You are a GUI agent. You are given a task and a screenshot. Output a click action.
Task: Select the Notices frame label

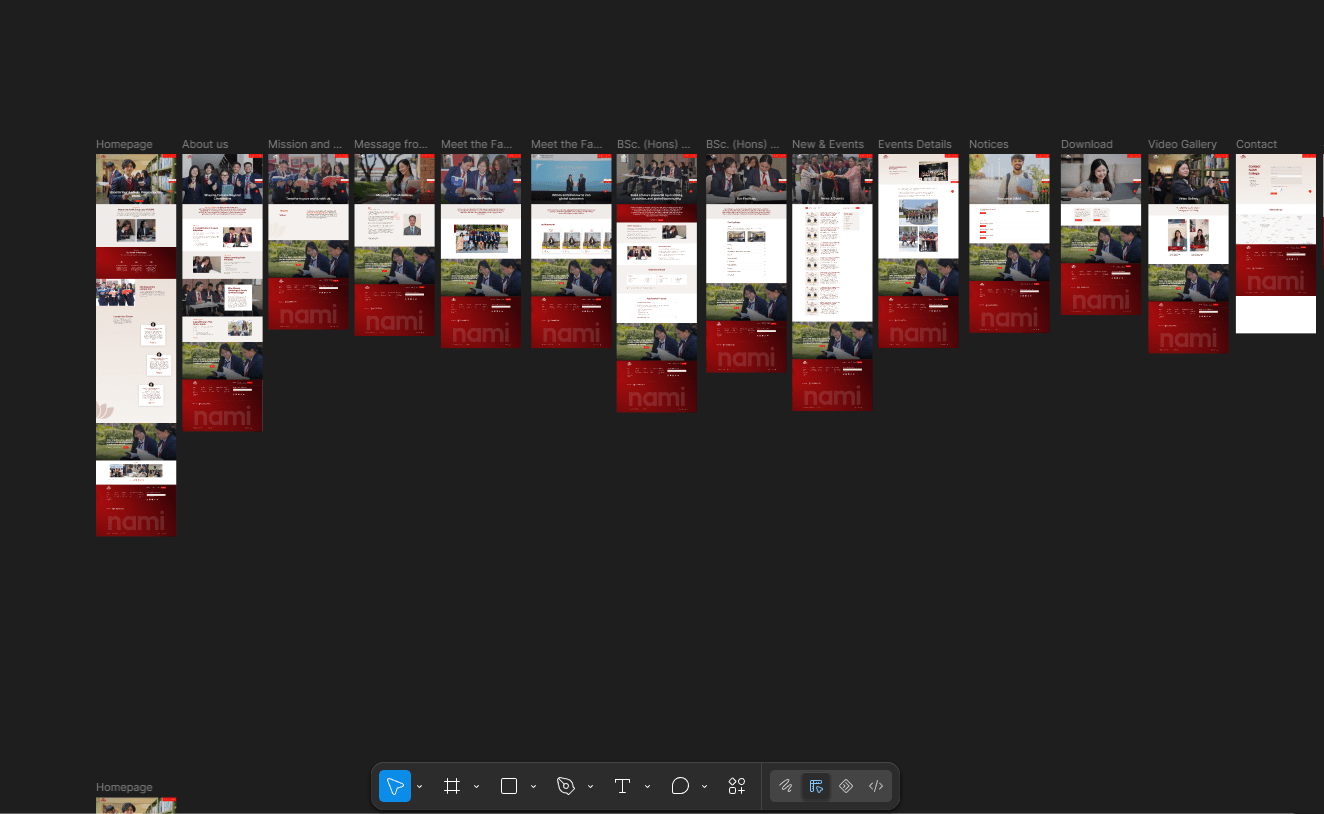[989, 144]
